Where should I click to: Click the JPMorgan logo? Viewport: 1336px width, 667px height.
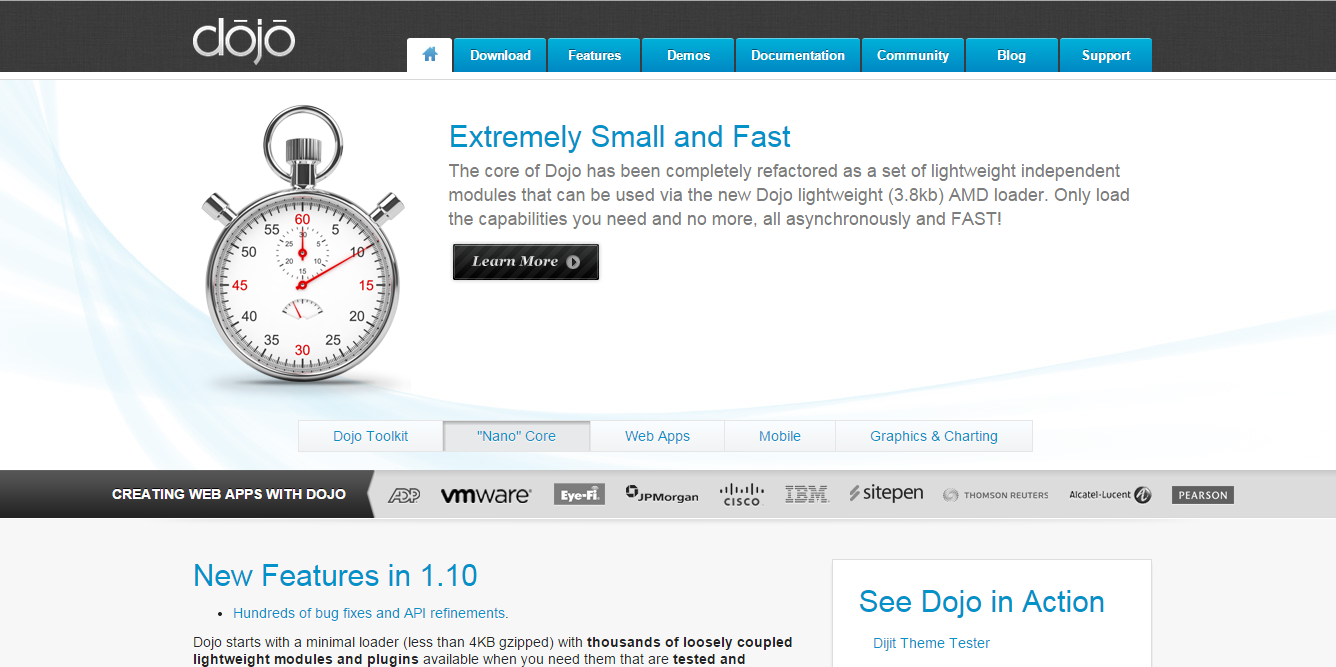pos(662,494)
